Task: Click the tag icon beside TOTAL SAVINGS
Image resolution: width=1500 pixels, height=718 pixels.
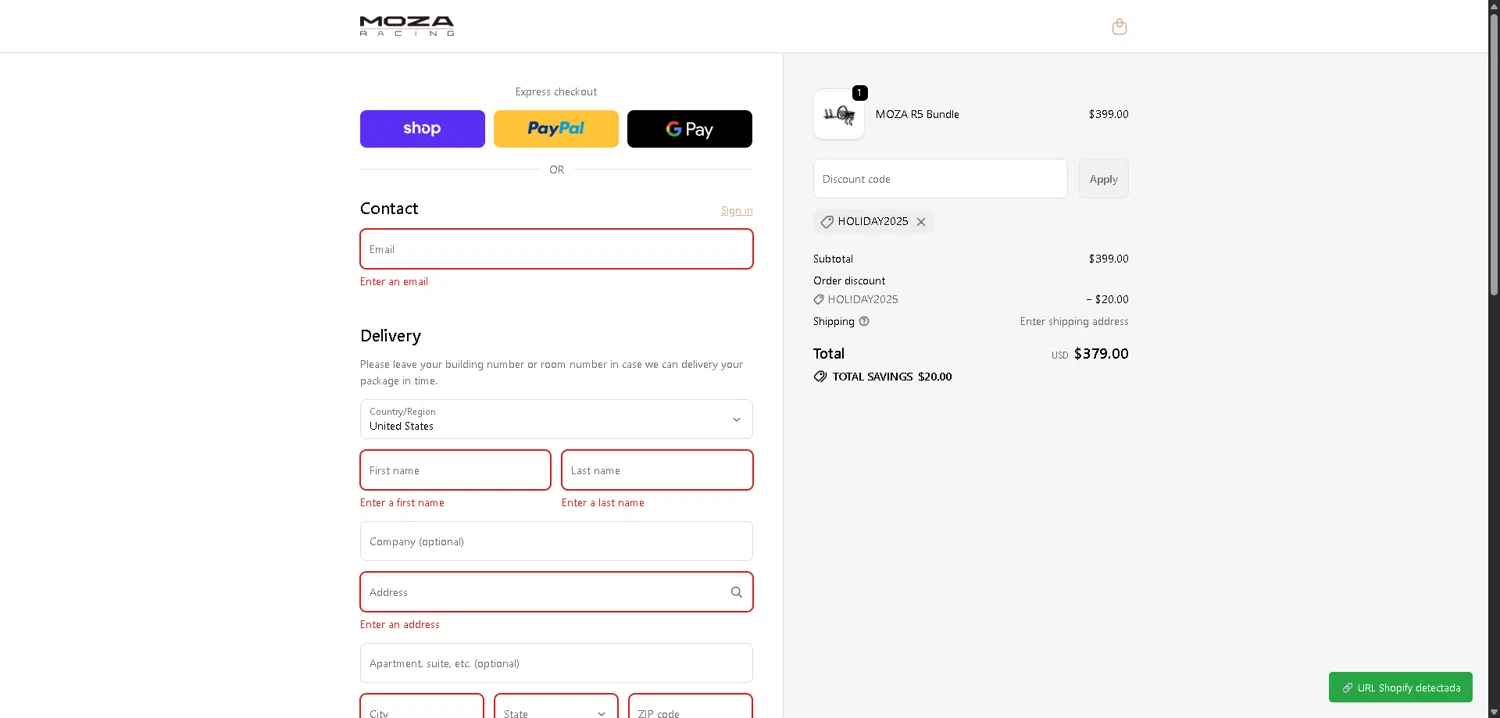Action: tap(820, 377)
